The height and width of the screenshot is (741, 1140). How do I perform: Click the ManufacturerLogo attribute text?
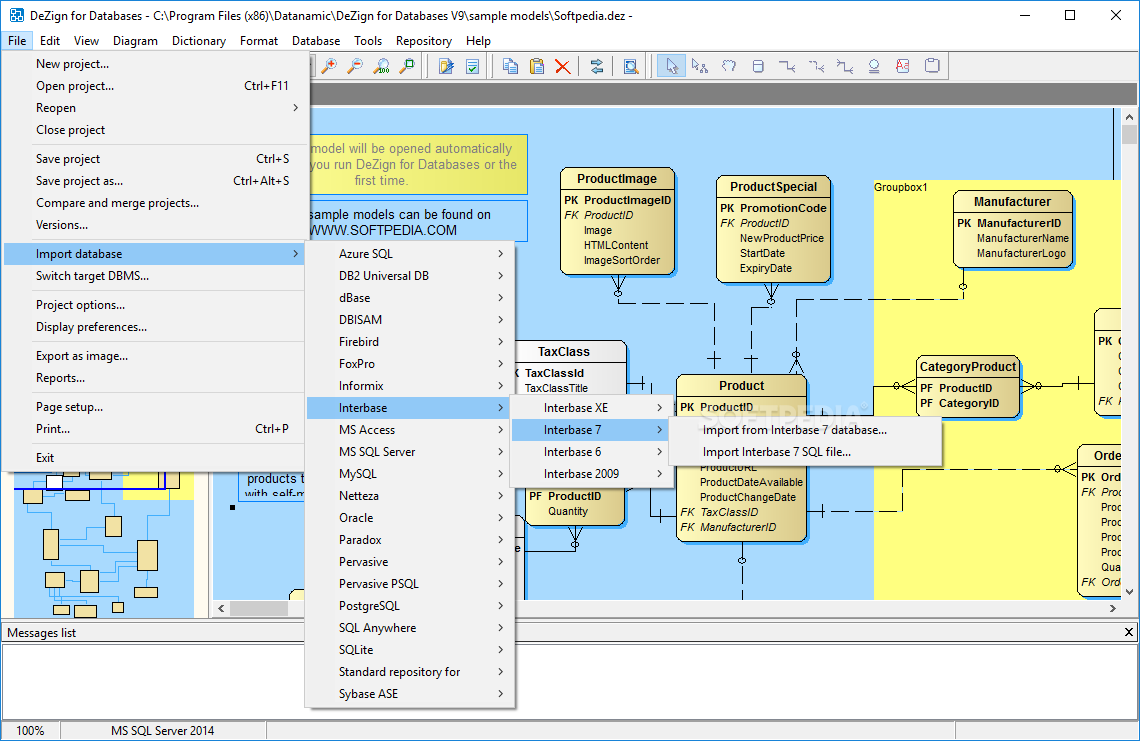click(x=1021, y=253)
